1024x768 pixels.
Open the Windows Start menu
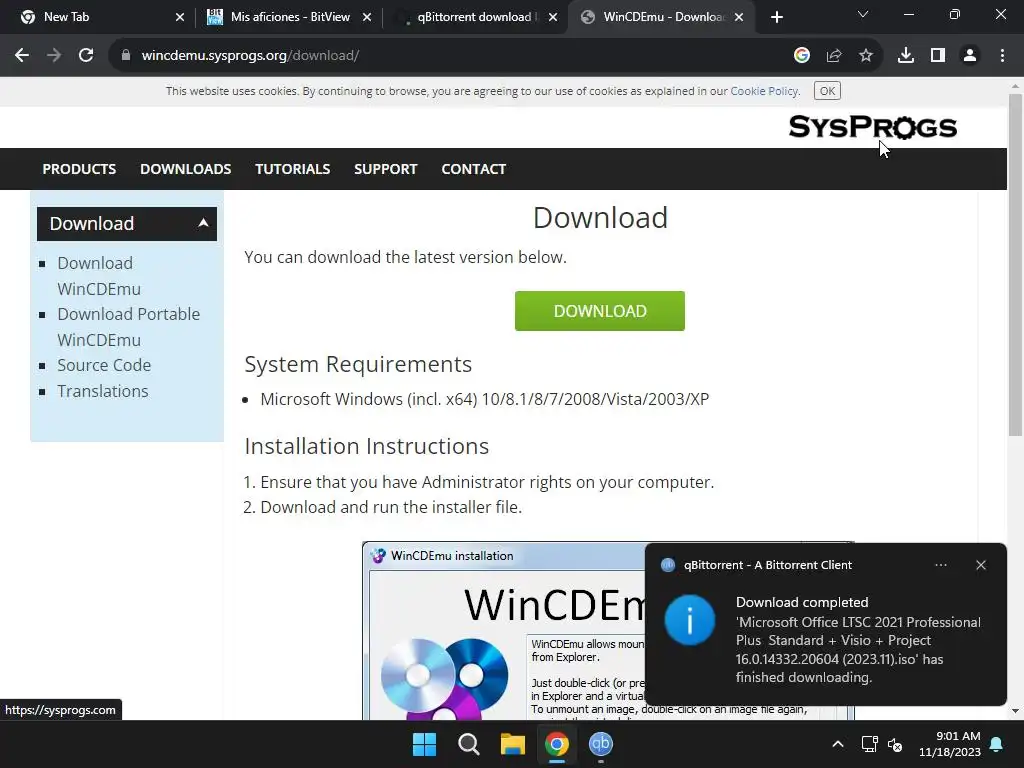(x=424, y=744)
